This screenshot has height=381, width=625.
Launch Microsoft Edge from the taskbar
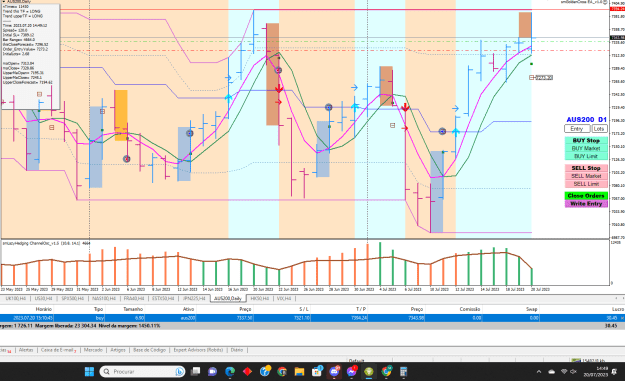pos(230,371)
